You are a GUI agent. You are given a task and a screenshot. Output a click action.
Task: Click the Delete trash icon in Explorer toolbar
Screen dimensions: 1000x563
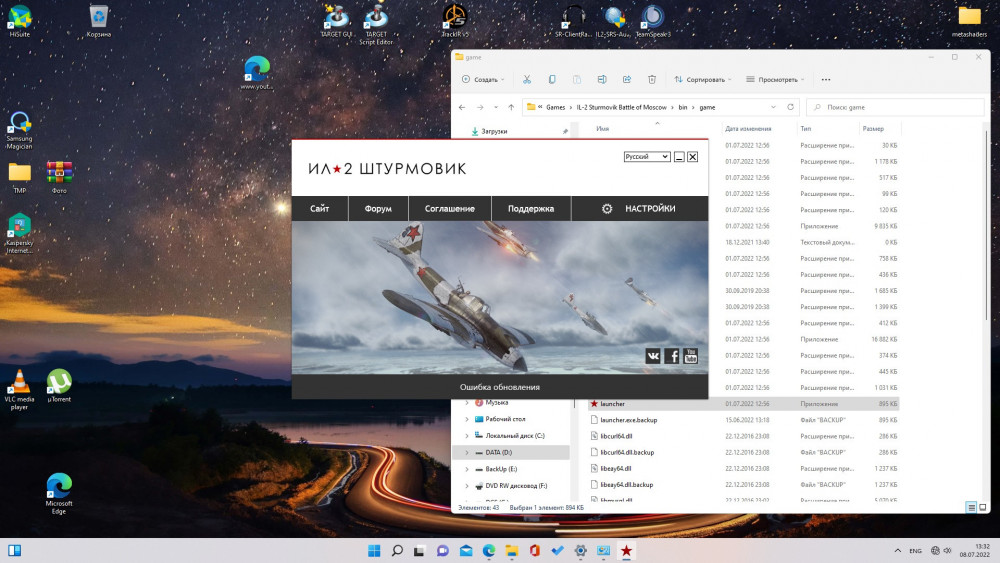[652, 79]
